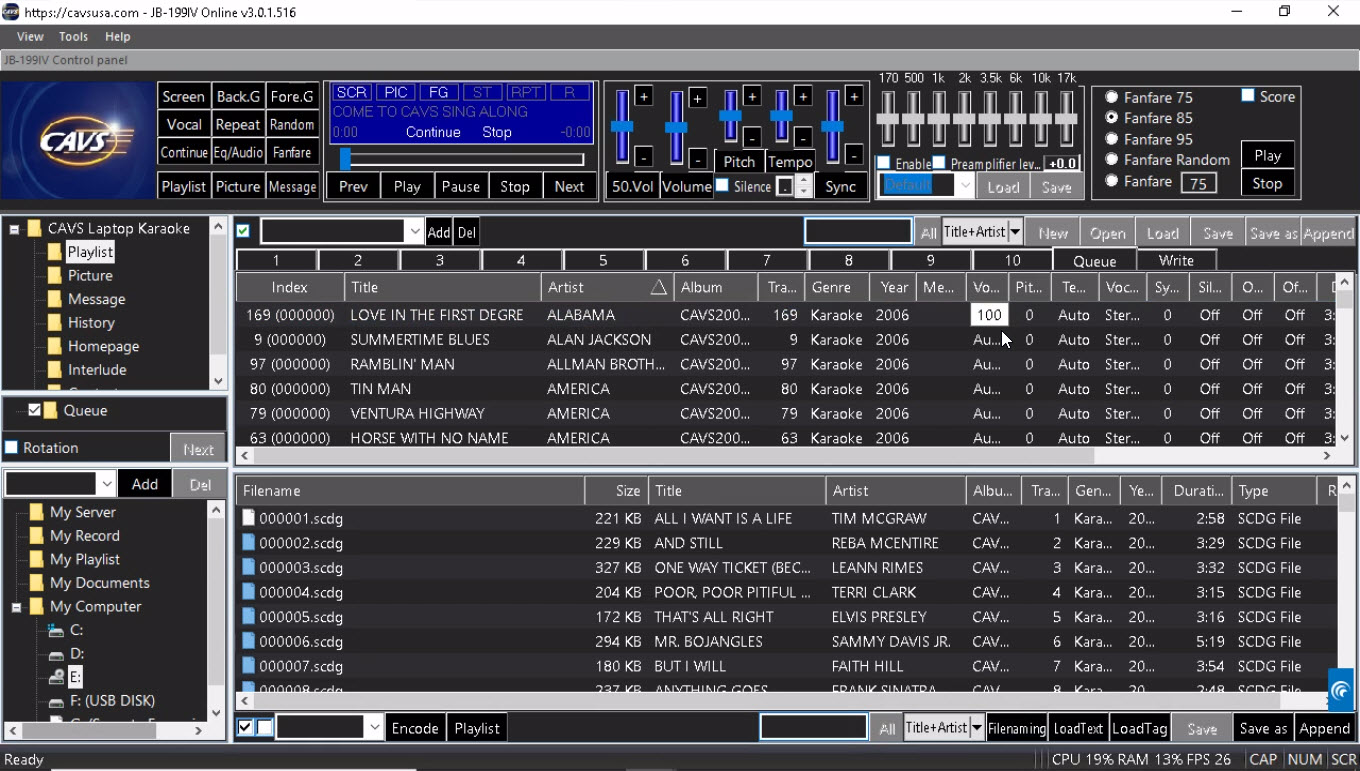The height and width of the screenshot is (771, 1360).
Task: Click the My Documents folder icon
Action: (x=36, y=582)
